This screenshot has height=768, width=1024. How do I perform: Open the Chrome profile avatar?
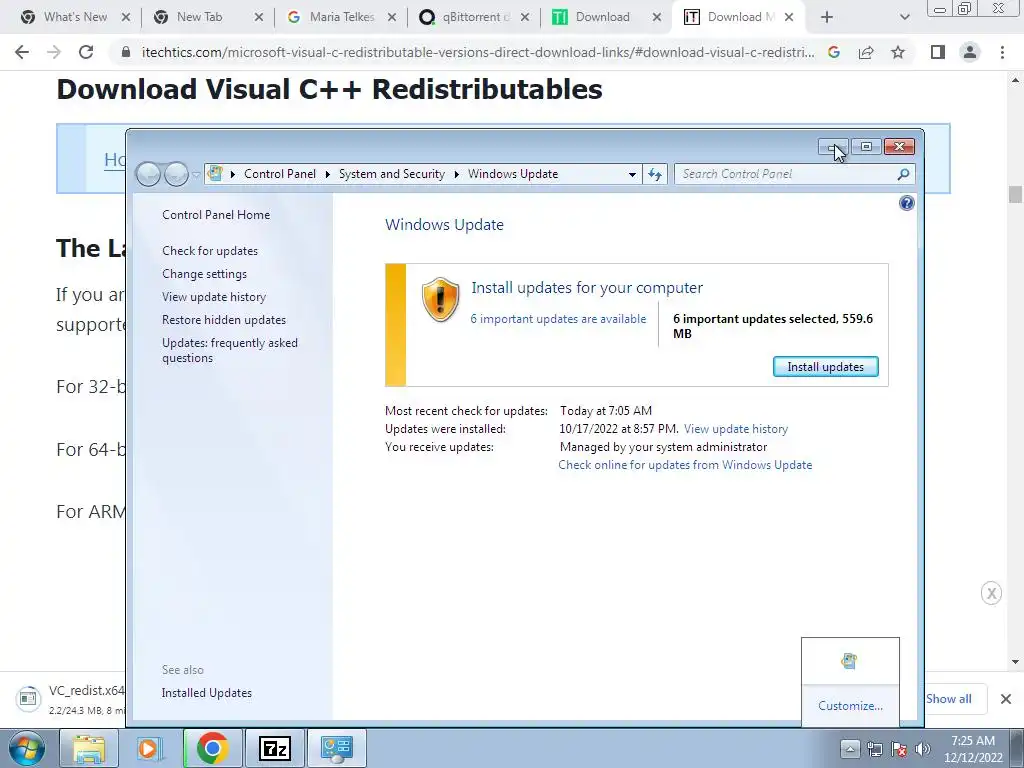[970, 52]
